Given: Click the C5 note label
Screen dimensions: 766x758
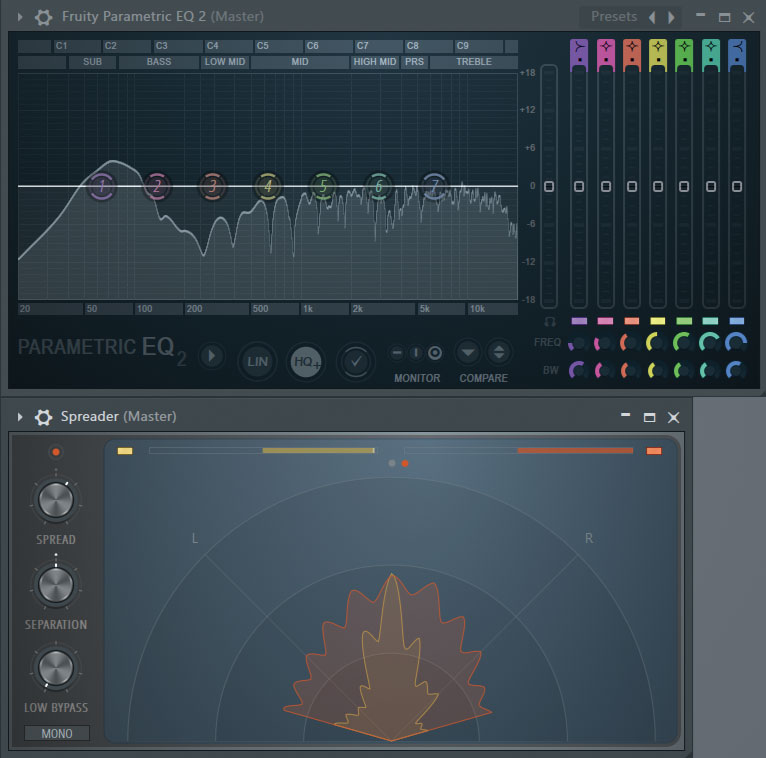Looking at the screenshot, I should 279,46.
